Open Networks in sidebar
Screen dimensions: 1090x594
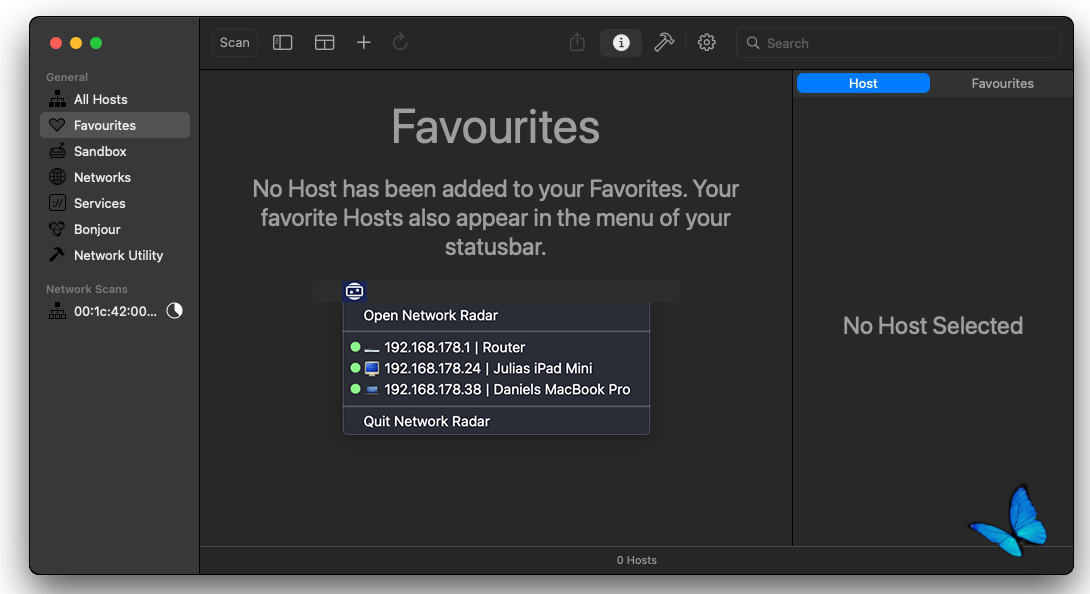click(x=115, y=177)
